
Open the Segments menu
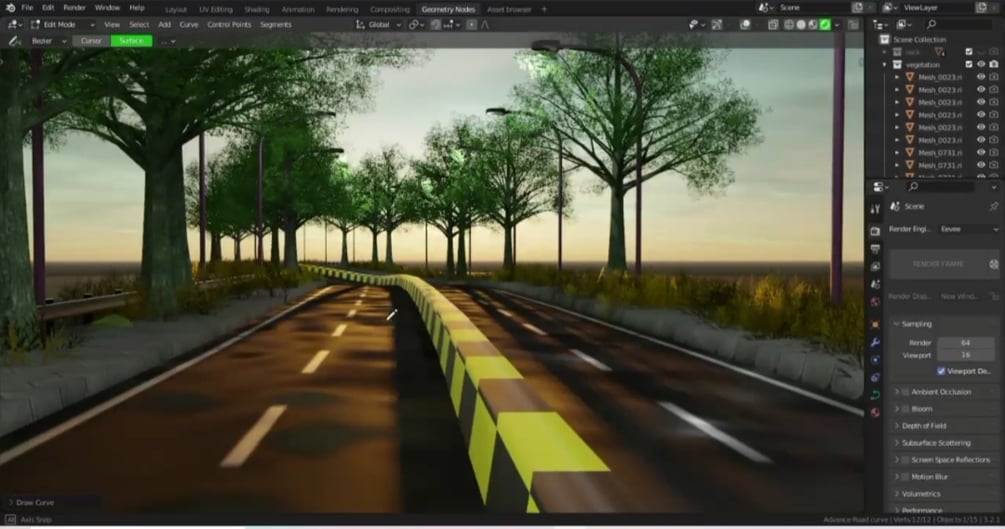(276, 24)
